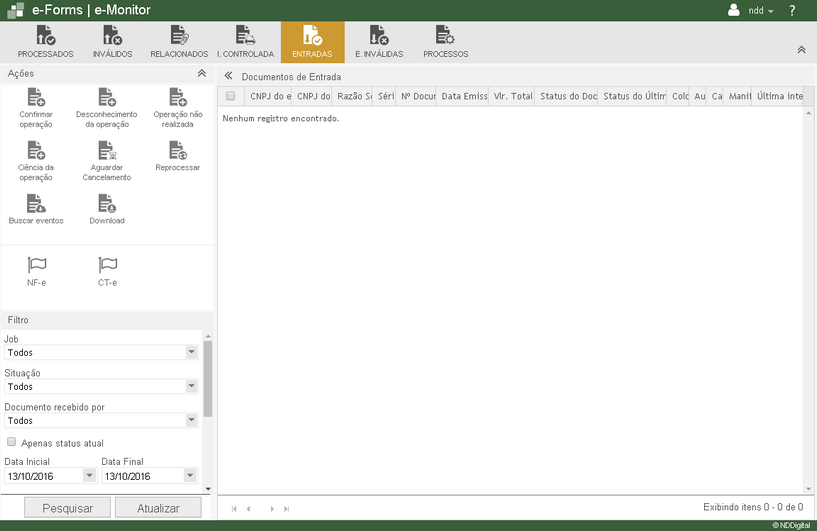Click the Confirmar operação action icon
This screenshot has width=817, height=531.
pyautogui.click(x=36, y=98)
